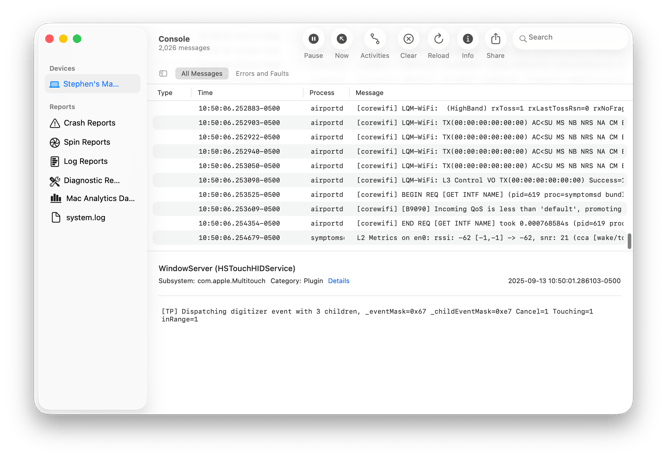Viewport: 667px width, 459px height.
Task: Click the Reports sidebar section header
Action: coord(62,107)
